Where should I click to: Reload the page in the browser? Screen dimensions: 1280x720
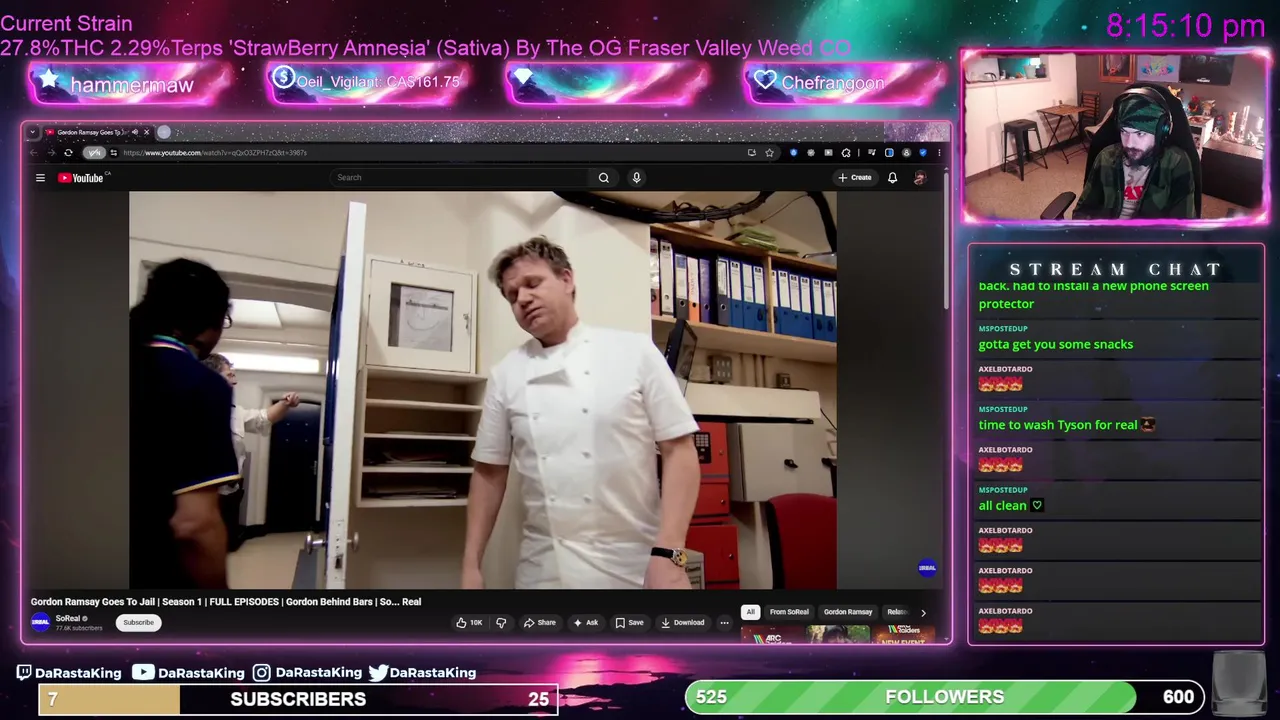pyautogui.click(x=68, y=153)
